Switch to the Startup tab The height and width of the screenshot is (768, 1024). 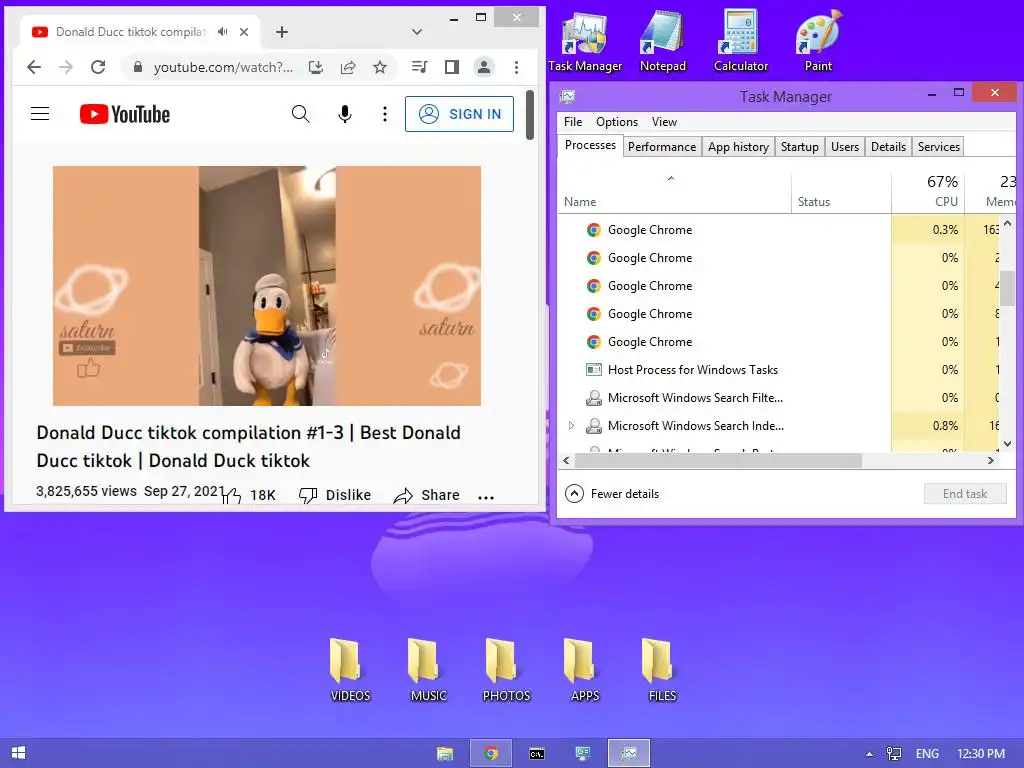pyautogui.click(x=799, y=147)
